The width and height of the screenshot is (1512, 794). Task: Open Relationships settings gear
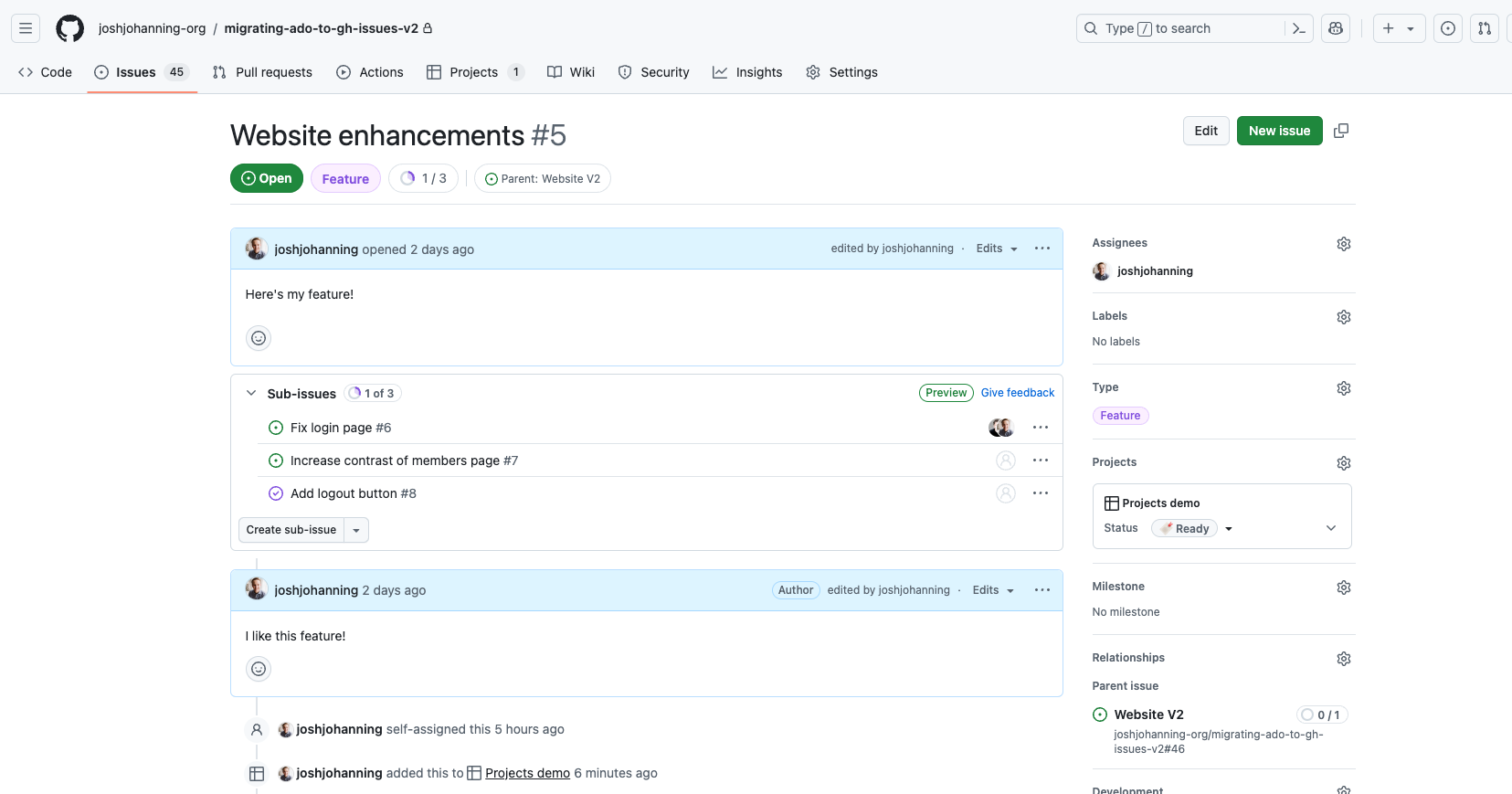(1343, 659)
